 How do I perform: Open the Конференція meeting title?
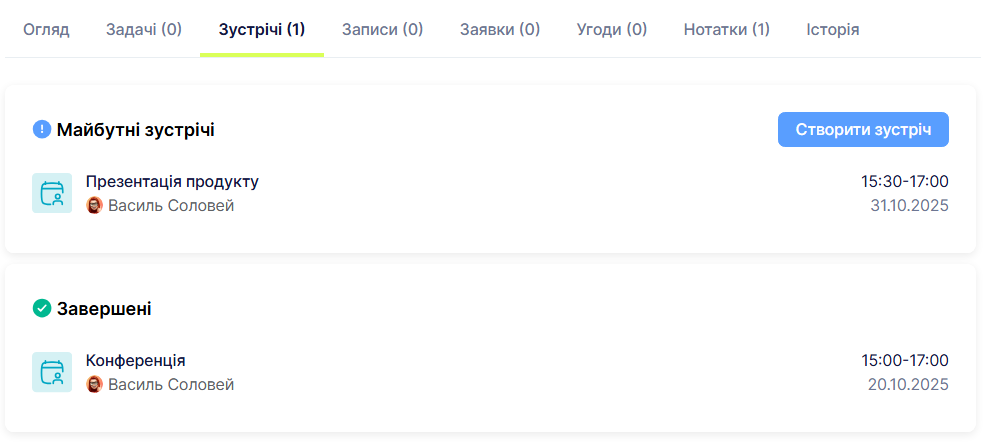click(x=136, y=360)
